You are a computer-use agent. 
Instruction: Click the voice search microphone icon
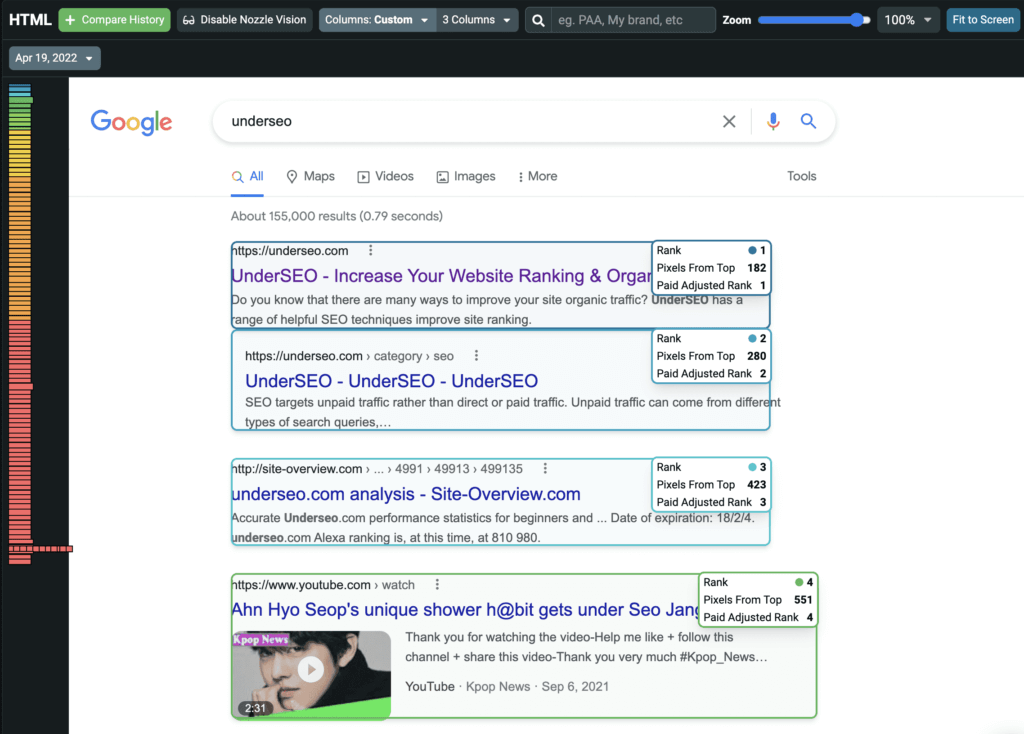[x=773, y=121]
